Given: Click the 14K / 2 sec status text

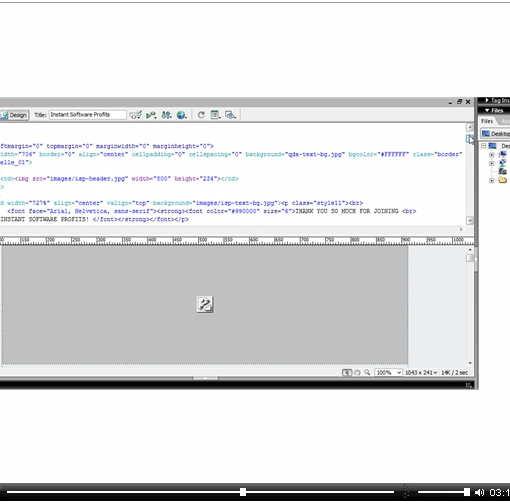Looking at the screenshot, I should 455,372.
